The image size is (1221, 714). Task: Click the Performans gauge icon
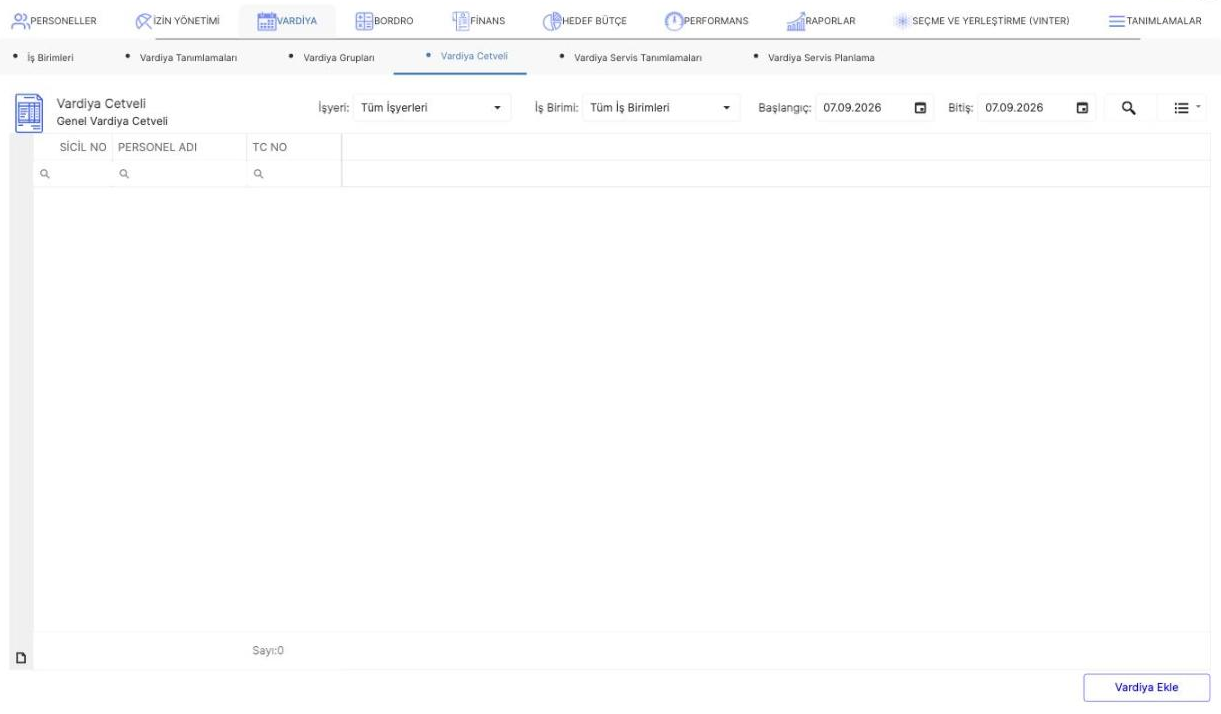(x=674, y=21)
